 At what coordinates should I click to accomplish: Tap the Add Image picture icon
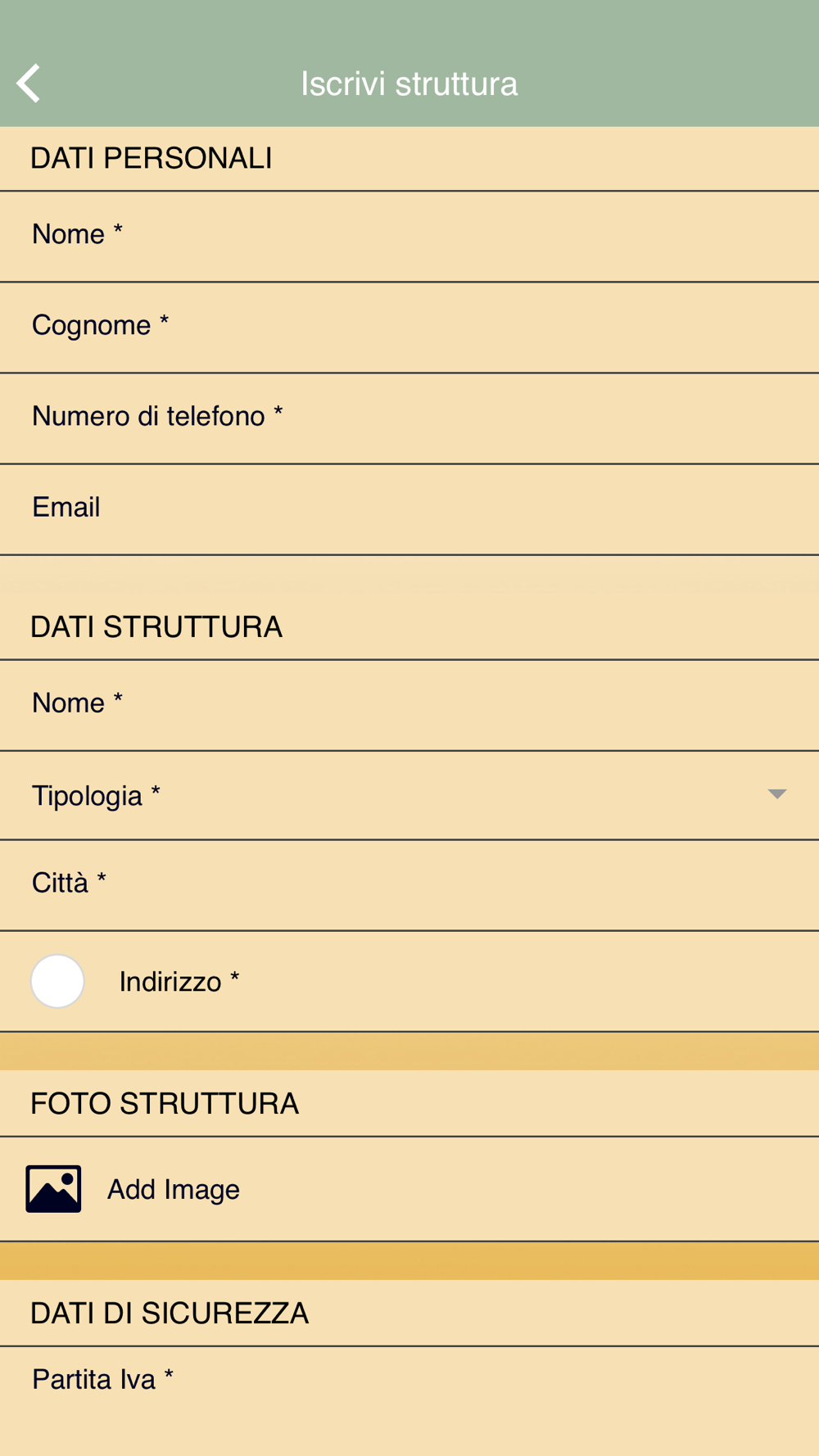(53, 1188)
